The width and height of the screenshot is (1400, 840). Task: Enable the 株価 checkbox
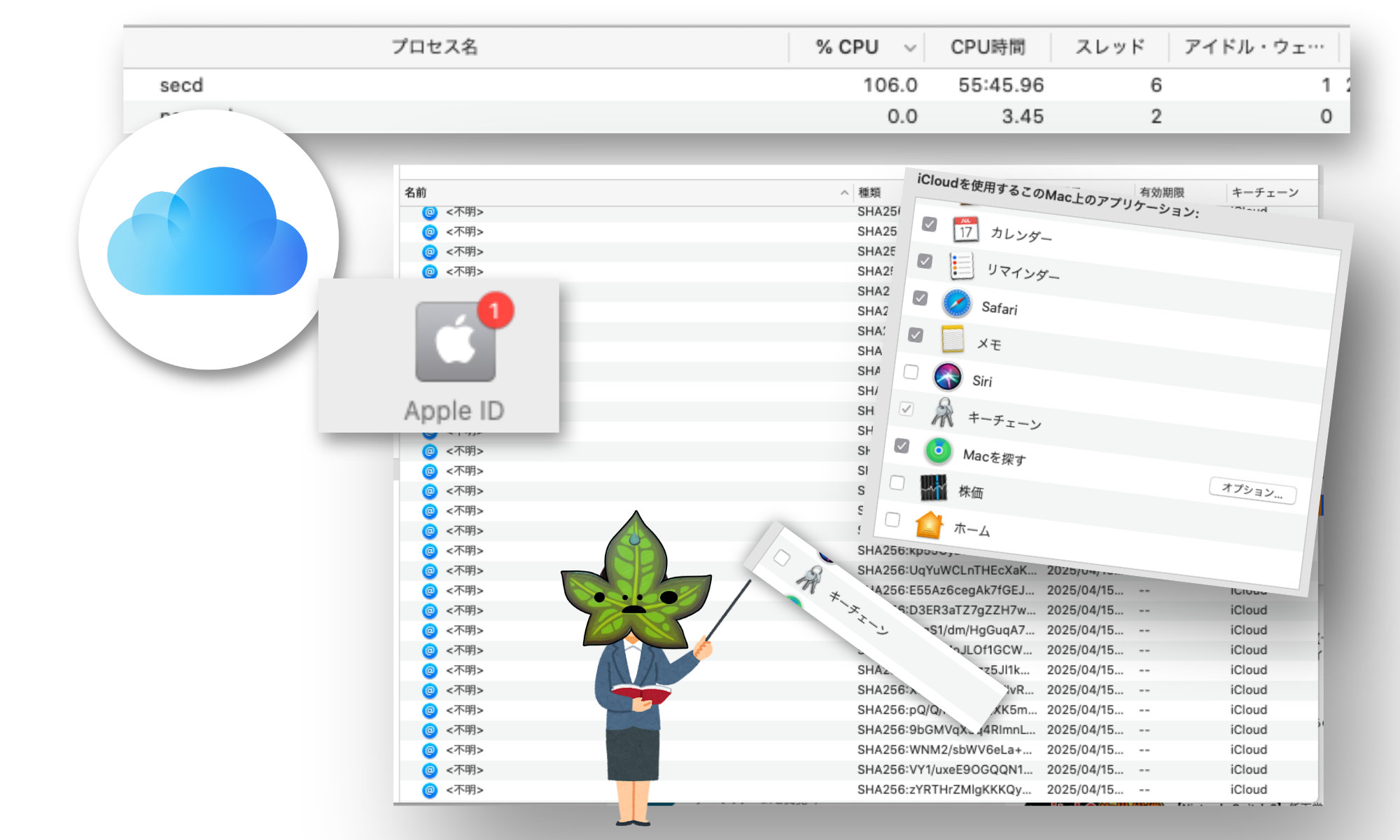[897, 482]
